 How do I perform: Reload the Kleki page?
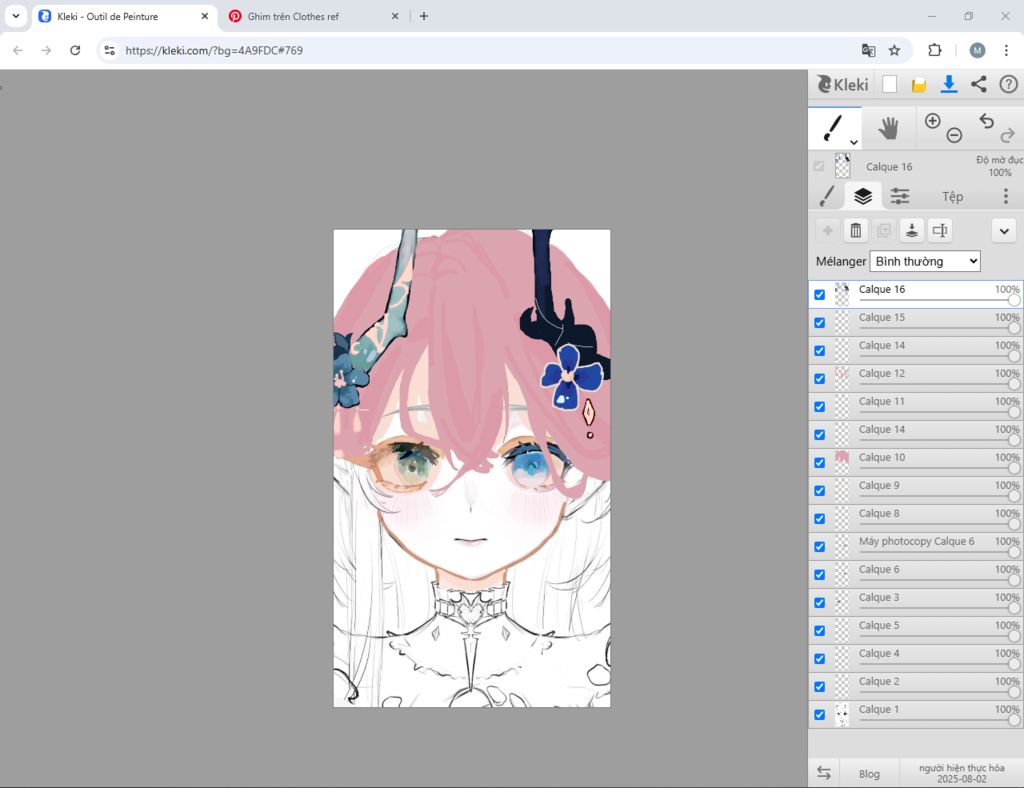point(75,50)
